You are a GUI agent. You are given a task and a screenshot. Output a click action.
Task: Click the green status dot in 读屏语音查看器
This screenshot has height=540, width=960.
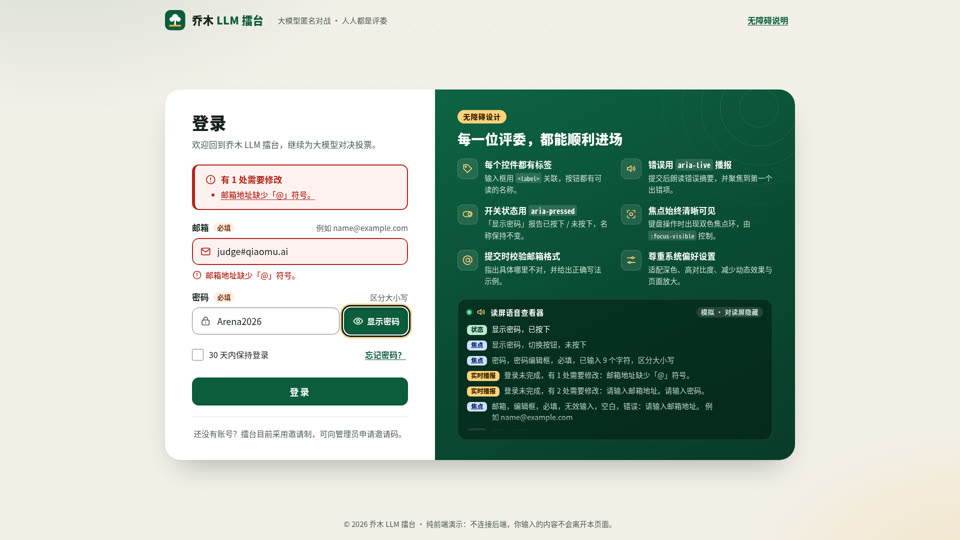click(470, 312)
